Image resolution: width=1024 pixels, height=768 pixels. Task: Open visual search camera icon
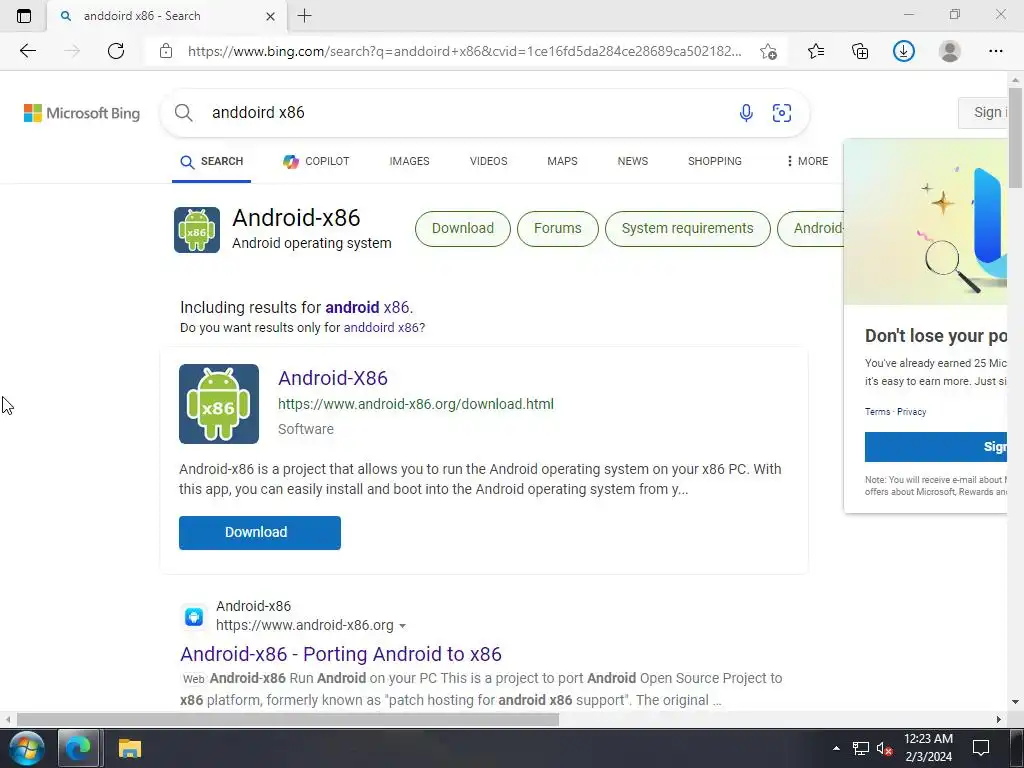[782, 113]
